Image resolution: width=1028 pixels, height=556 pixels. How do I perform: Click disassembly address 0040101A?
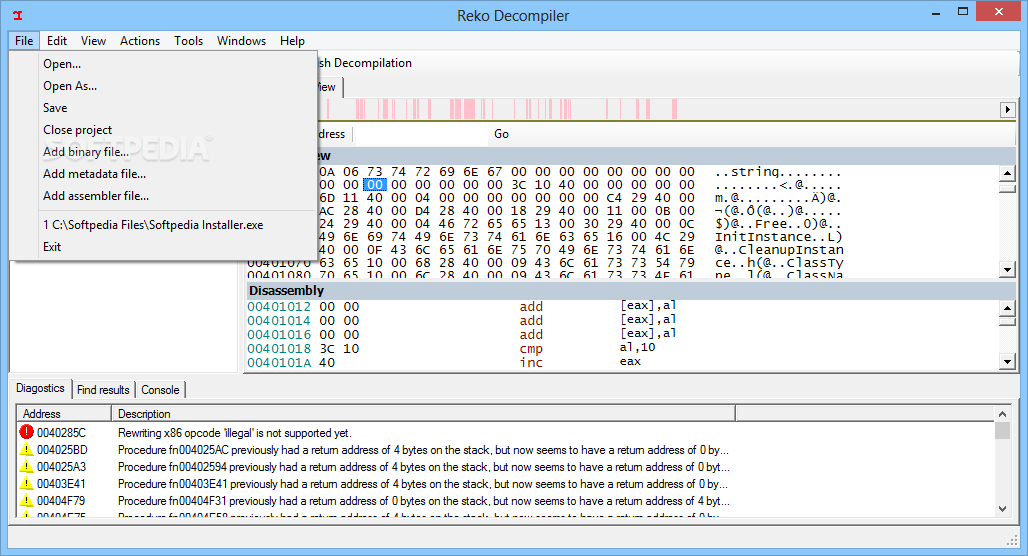[279, 363]
